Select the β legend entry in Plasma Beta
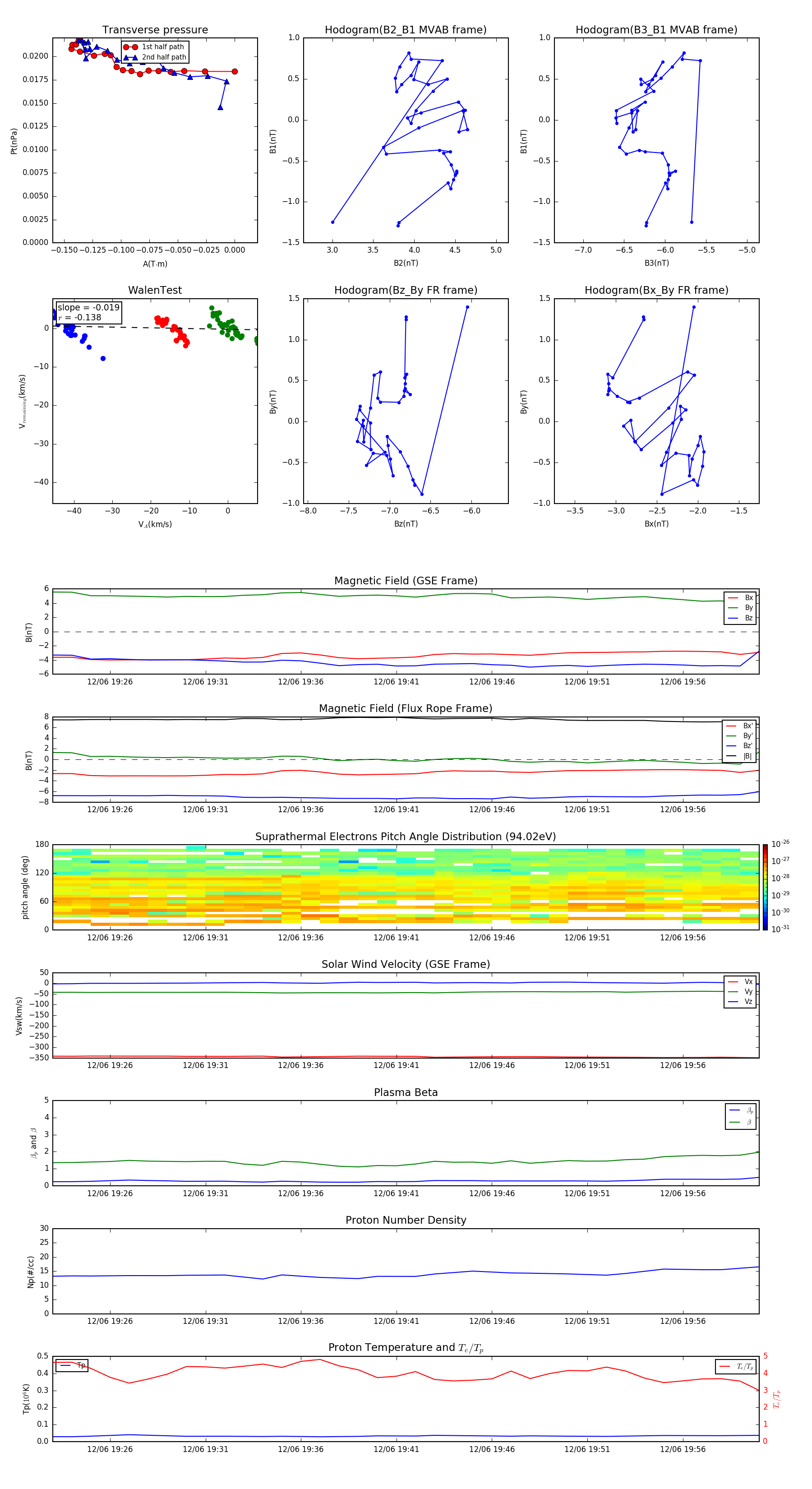Viewport: 812px width, 1489px height. 741,1123
